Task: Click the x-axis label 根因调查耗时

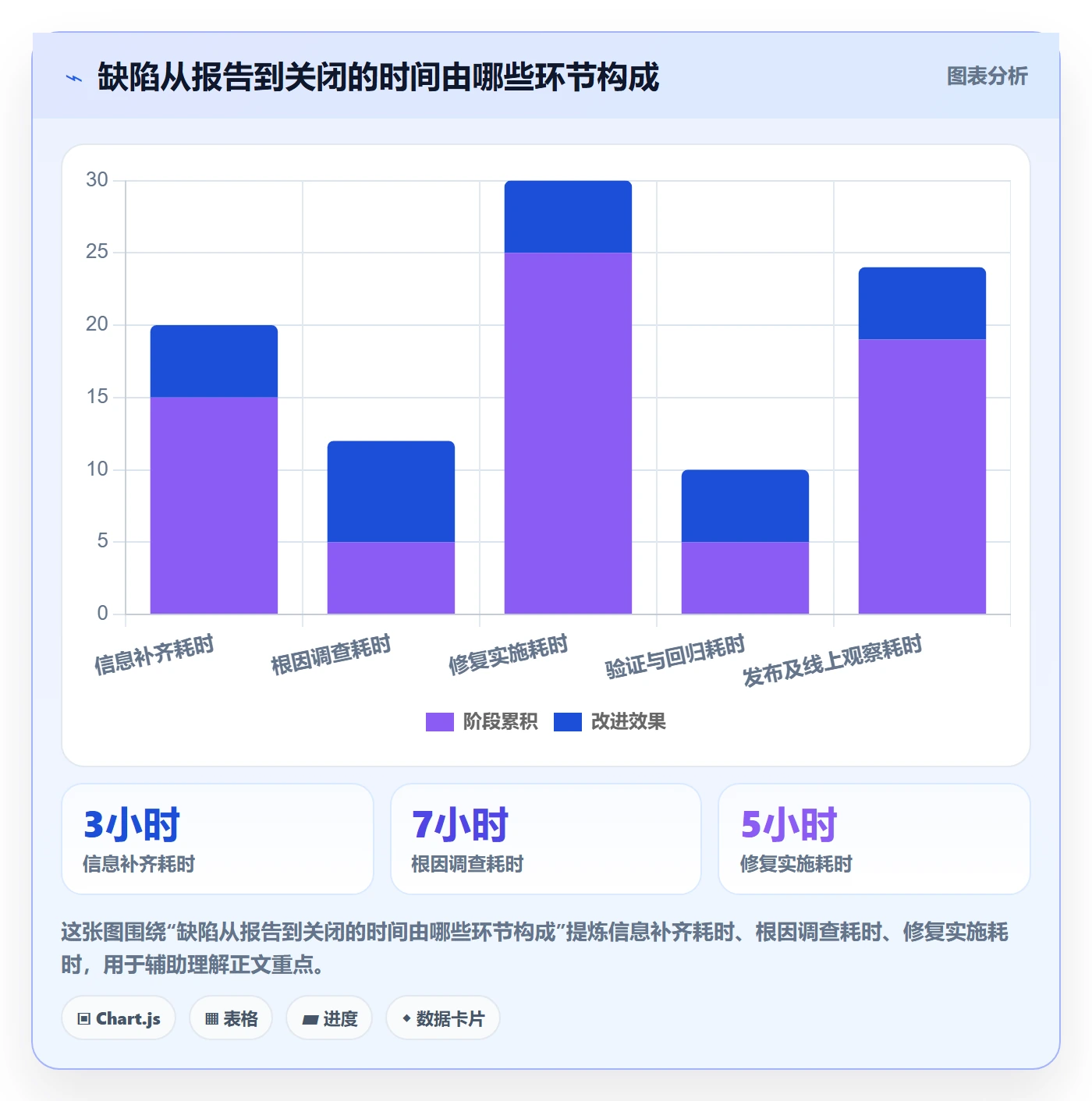Action: (331, 655)
